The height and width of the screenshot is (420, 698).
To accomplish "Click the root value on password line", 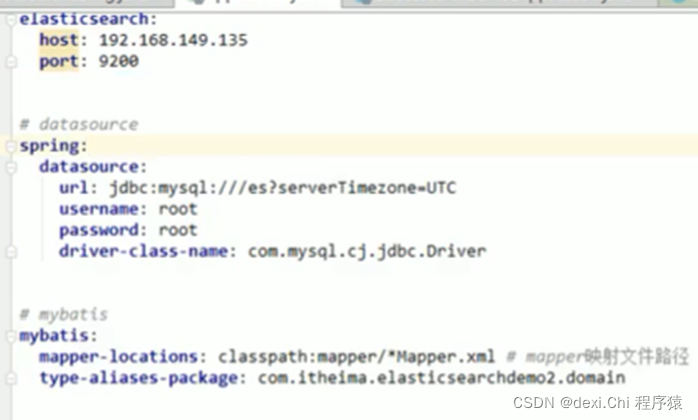I will click(x=178, y=231).
